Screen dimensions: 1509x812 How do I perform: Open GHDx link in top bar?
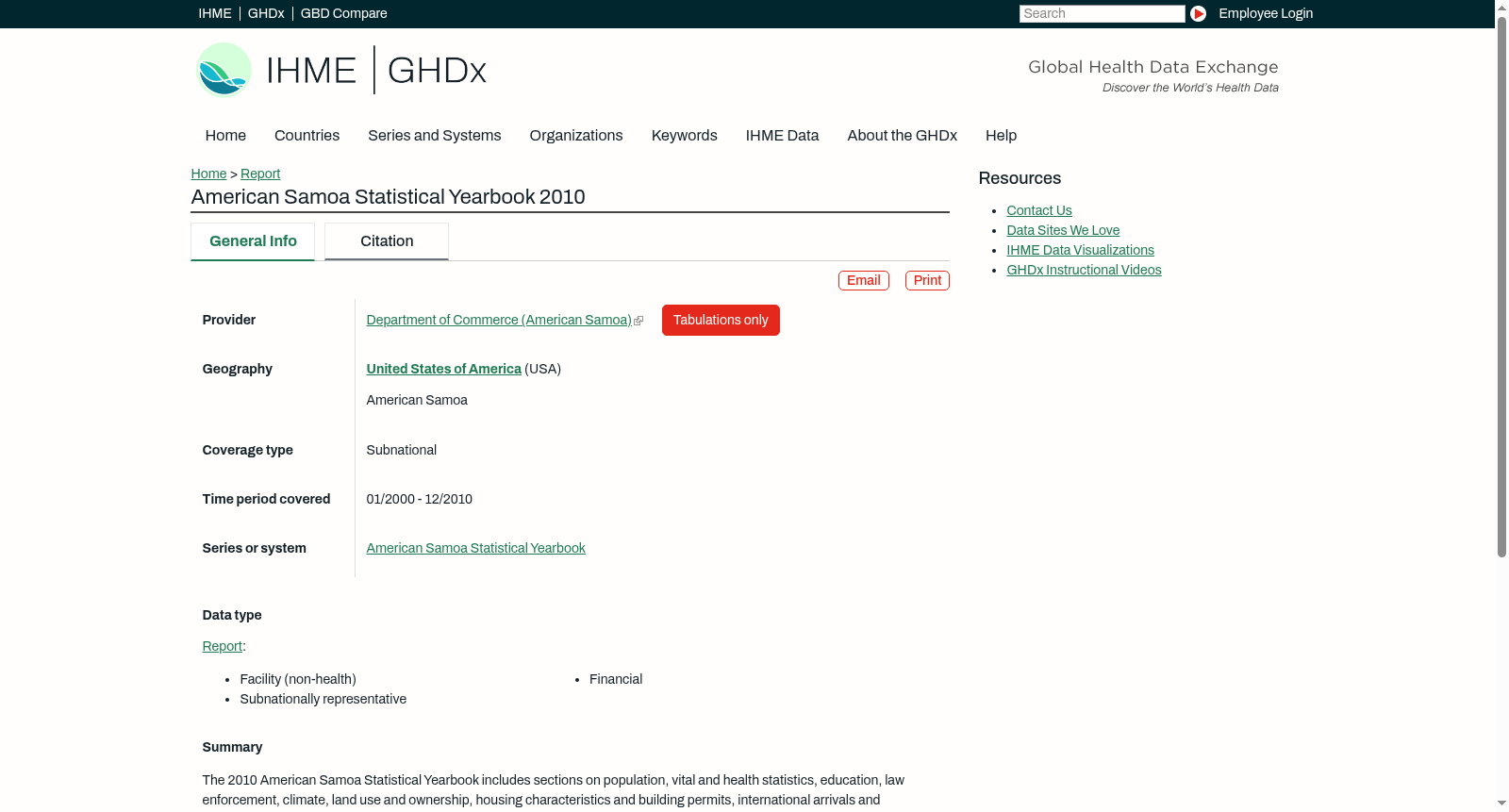tap(266, 13)
